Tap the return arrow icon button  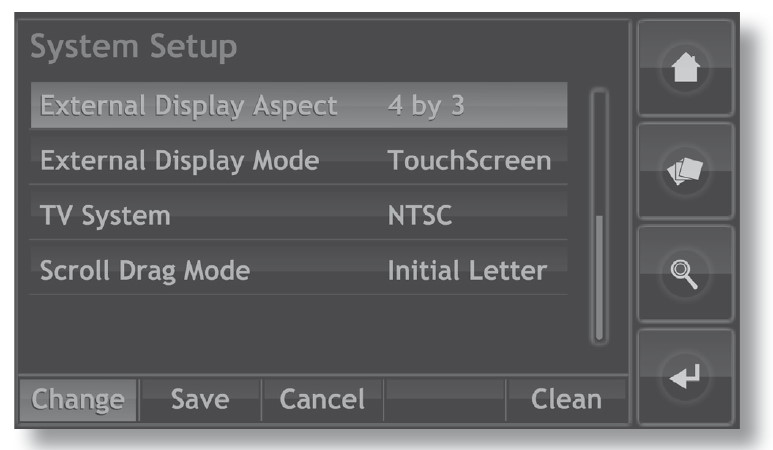(x=686, y=378)
